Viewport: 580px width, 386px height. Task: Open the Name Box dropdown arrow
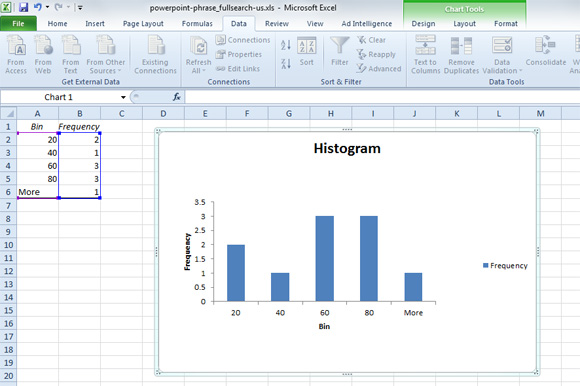[123, 97]
